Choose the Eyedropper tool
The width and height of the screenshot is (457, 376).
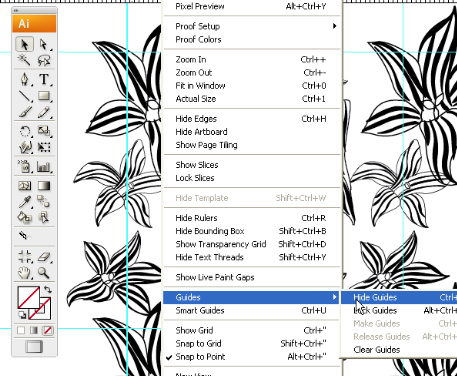tap(24, 201)
